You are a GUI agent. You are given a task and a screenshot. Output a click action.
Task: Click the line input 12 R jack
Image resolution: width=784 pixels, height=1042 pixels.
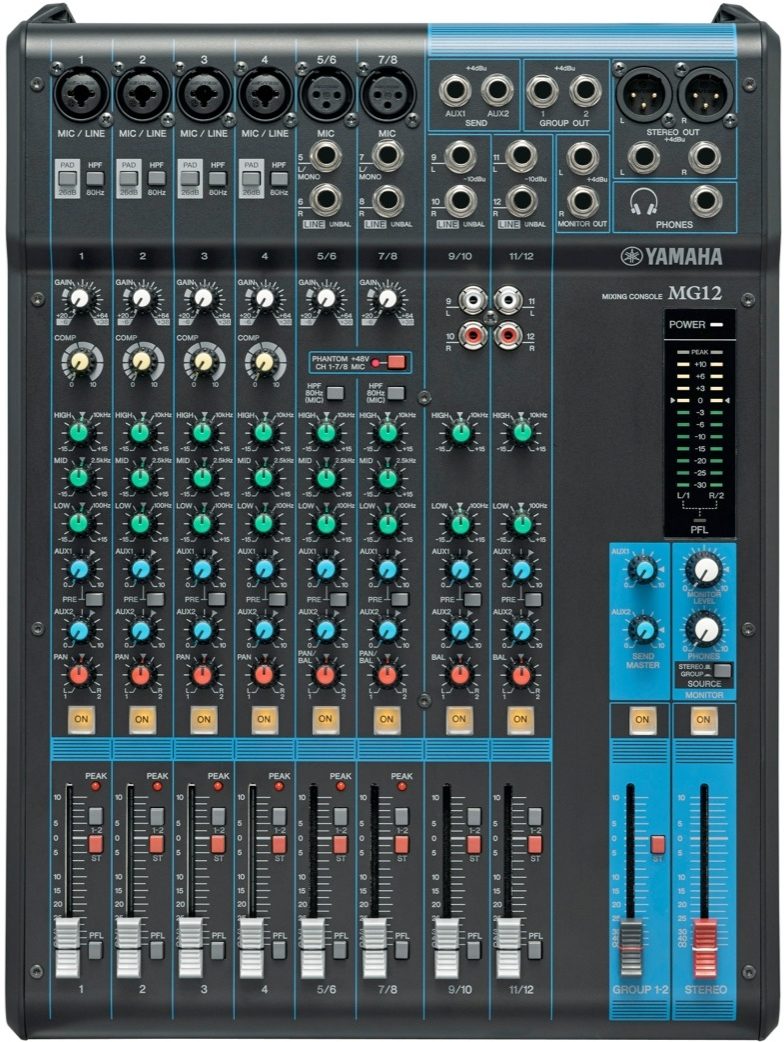(x=521, y=201)
